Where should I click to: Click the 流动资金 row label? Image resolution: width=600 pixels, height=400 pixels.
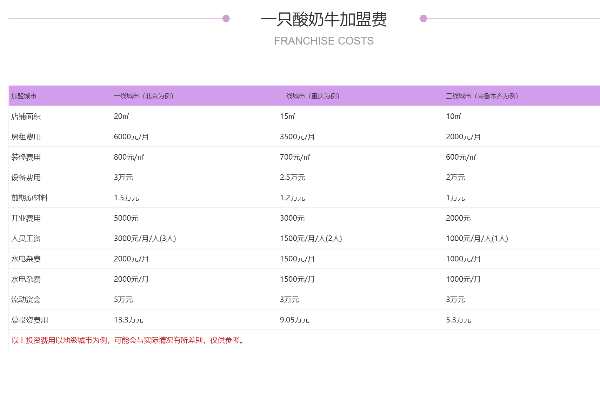[26, 299]
